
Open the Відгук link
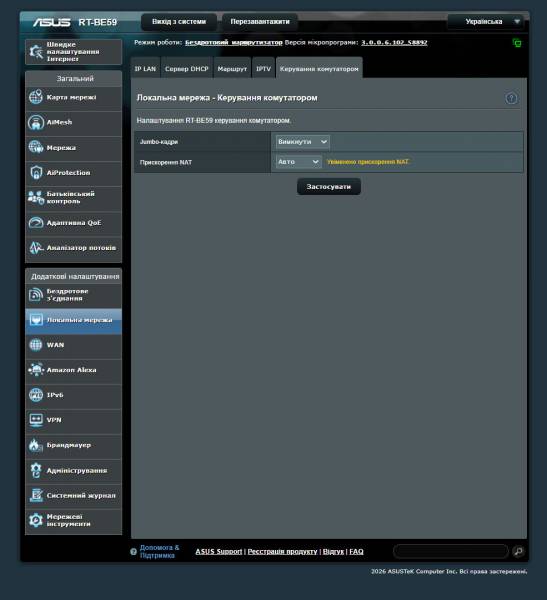click(333, 551)
